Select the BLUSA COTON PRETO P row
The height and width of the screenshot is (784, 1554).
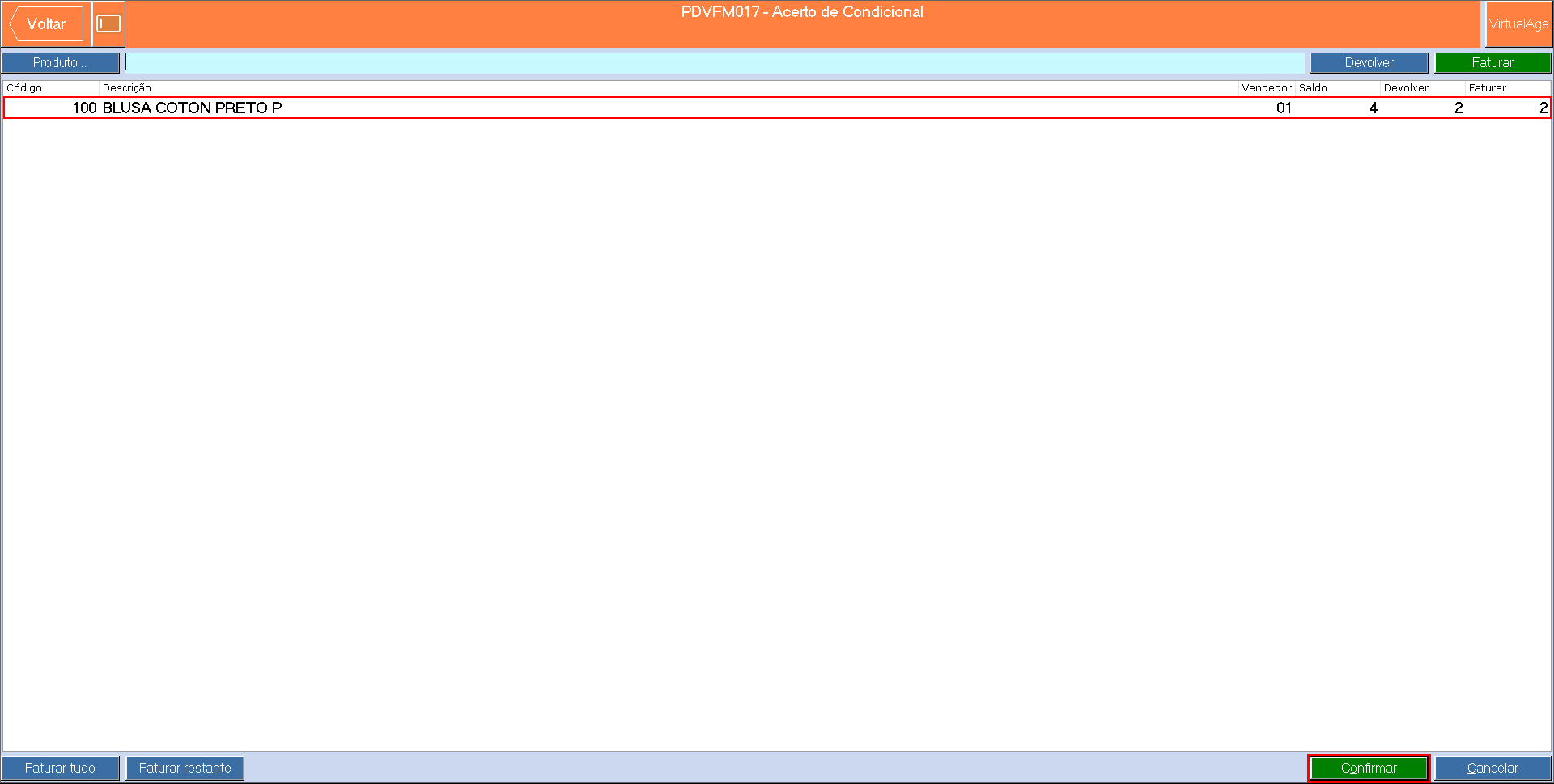[x=777, y=108]
